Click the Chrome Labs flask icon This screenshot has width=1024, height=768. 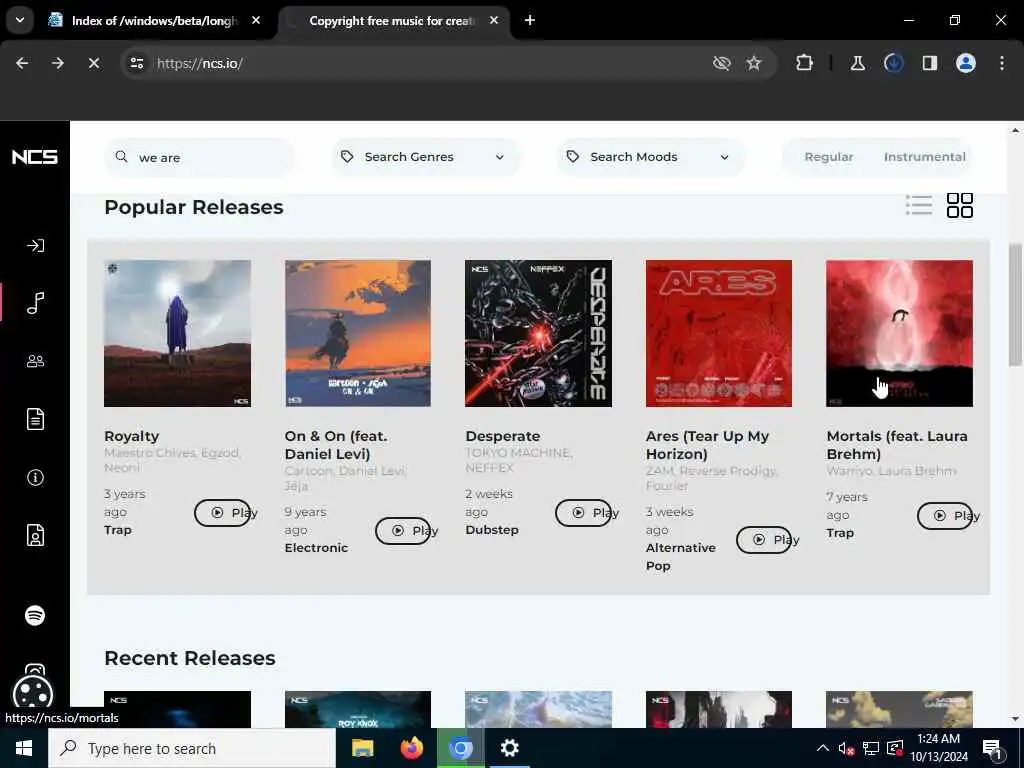point(857,63)
